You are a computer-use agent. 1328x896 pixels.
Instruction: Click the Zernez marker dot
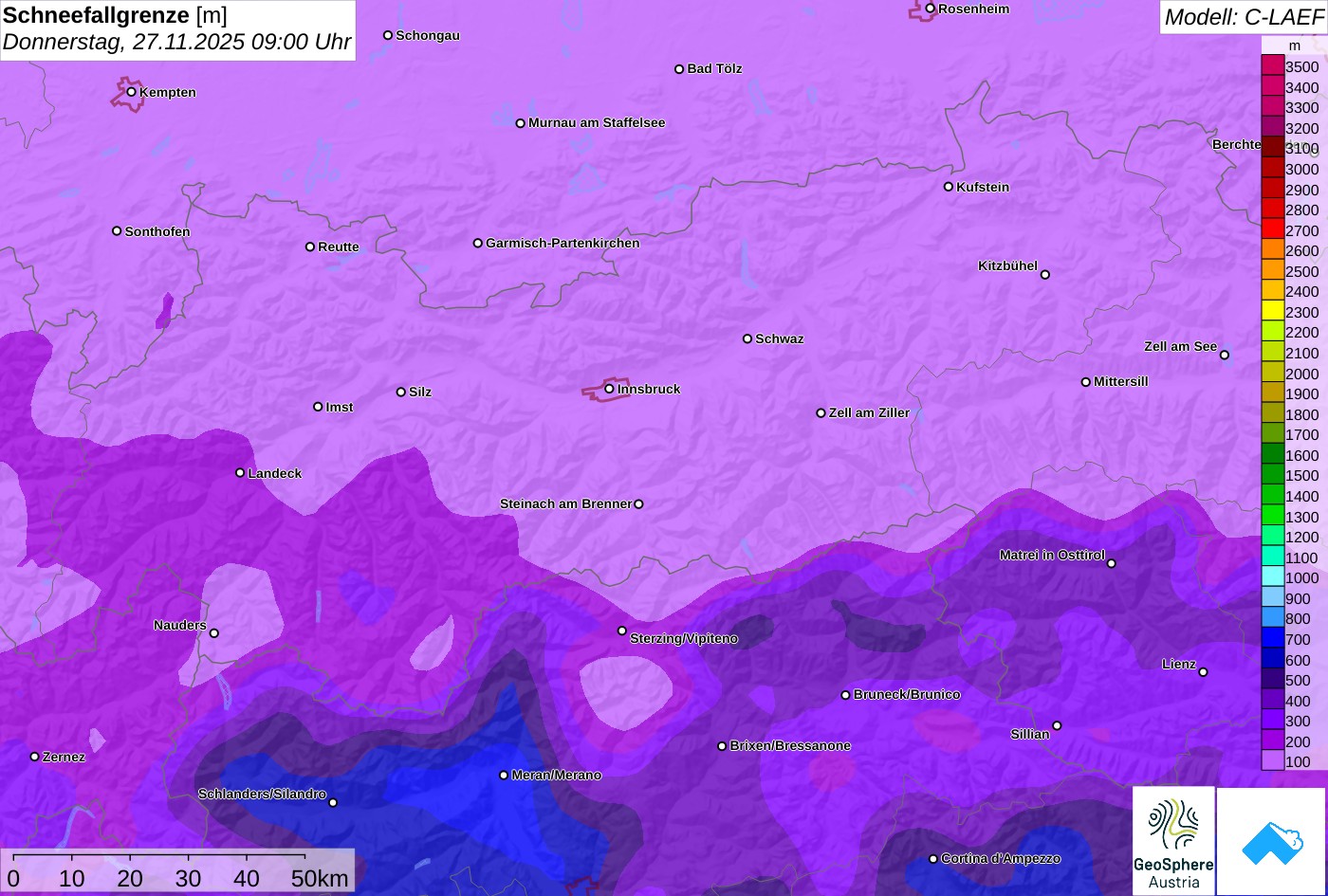point(35,757)
